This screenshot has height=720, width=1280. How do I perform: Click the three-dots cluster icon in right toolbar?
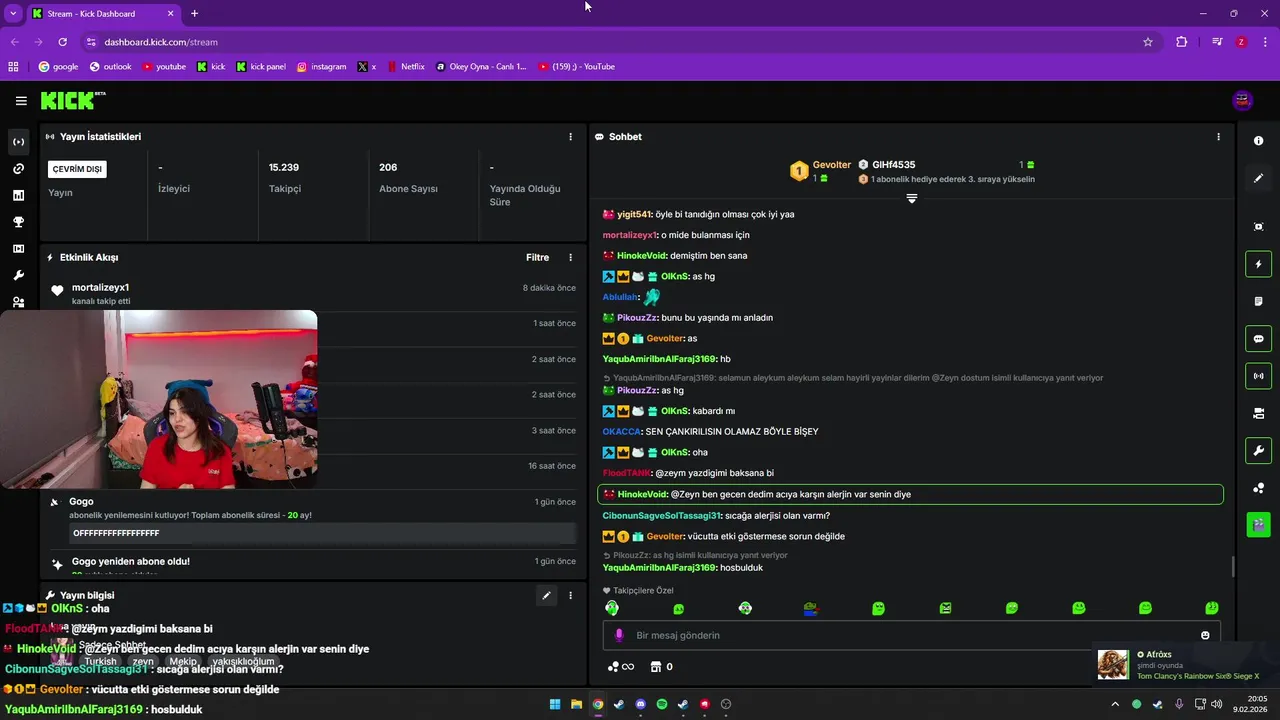coord(1258,488)
